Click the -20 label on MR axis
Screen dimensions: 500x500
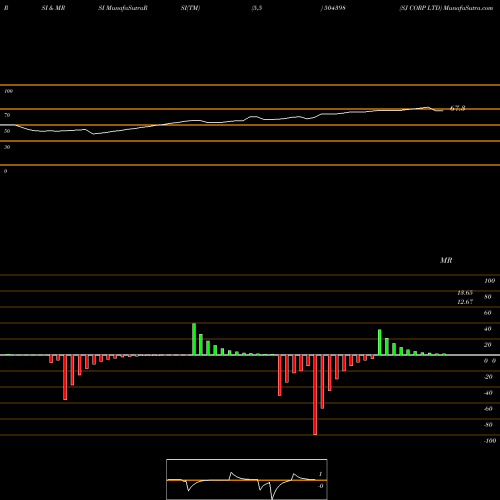click(488, 377)
